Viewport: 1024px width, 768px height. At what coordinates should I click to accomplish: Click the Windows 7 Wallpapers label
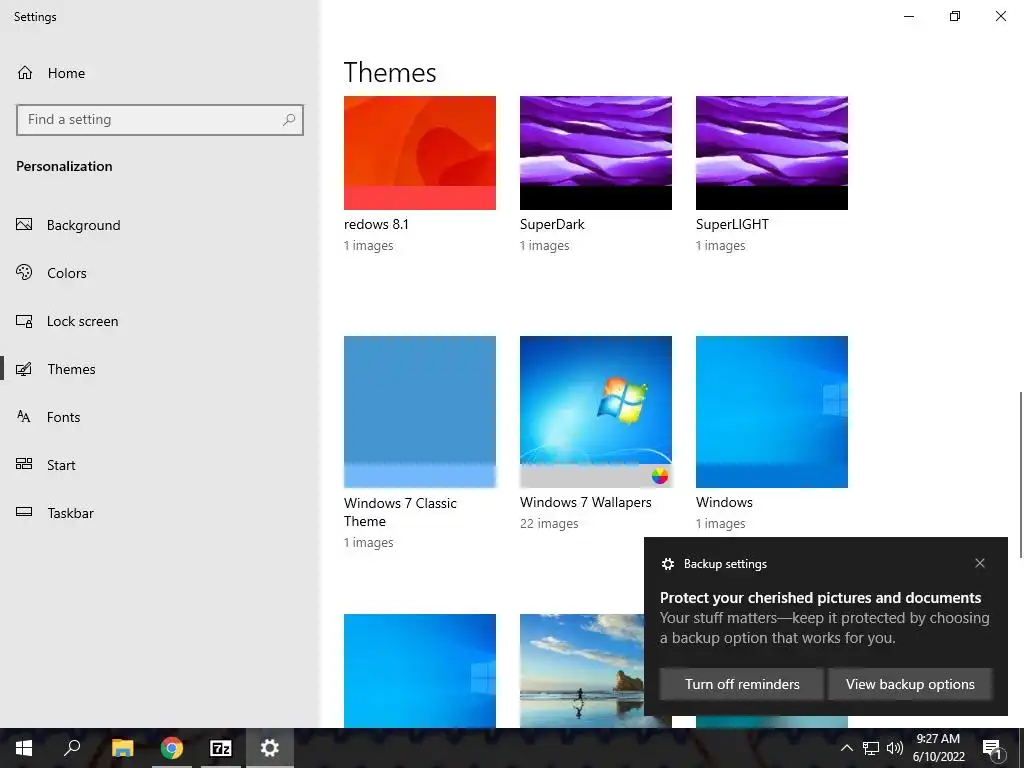pyautogui.click(x=586, y=502)
